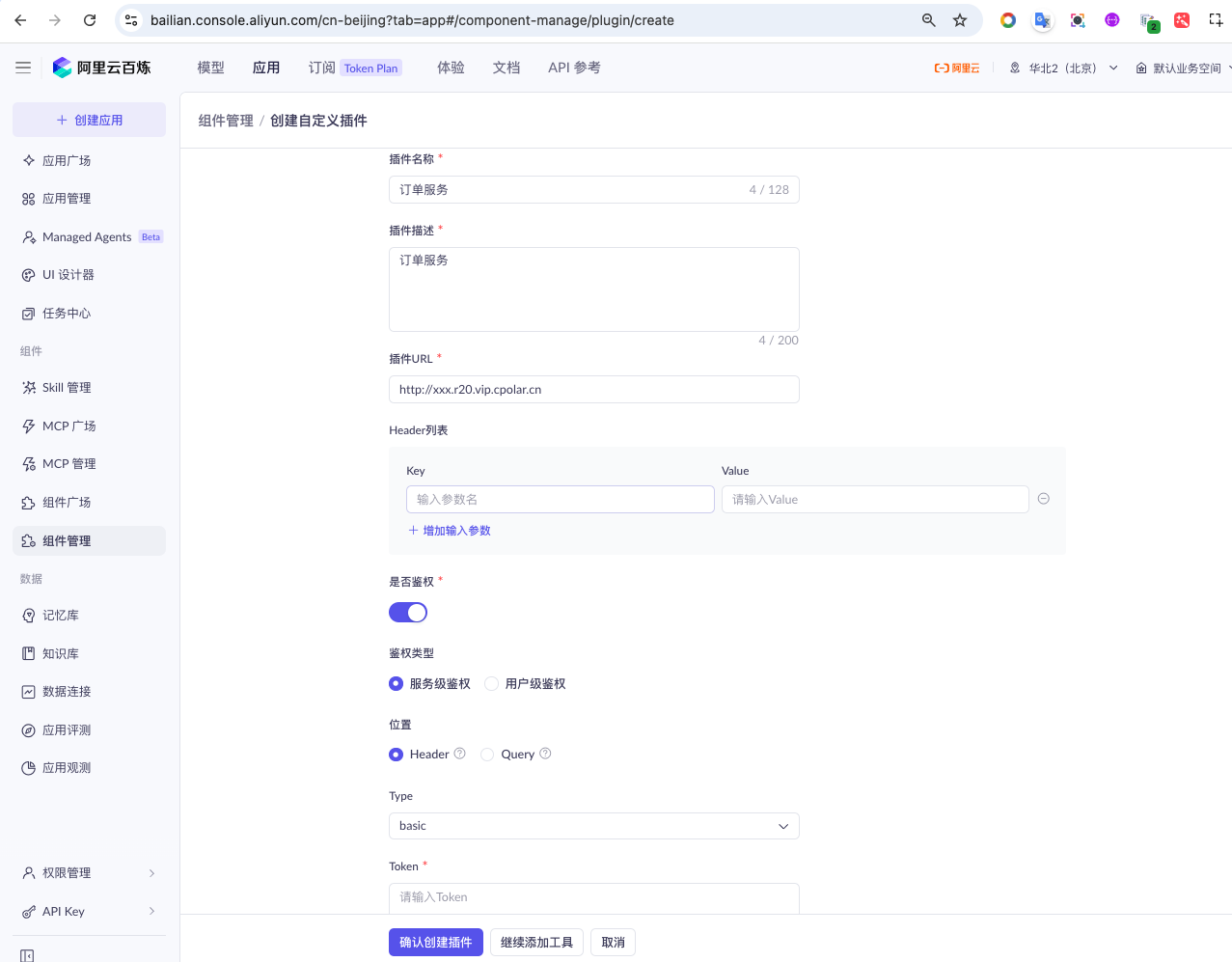This screenshot has width=1232, height=962.
Task: Open 数据连接 in the sidebar
Action: 89,692
